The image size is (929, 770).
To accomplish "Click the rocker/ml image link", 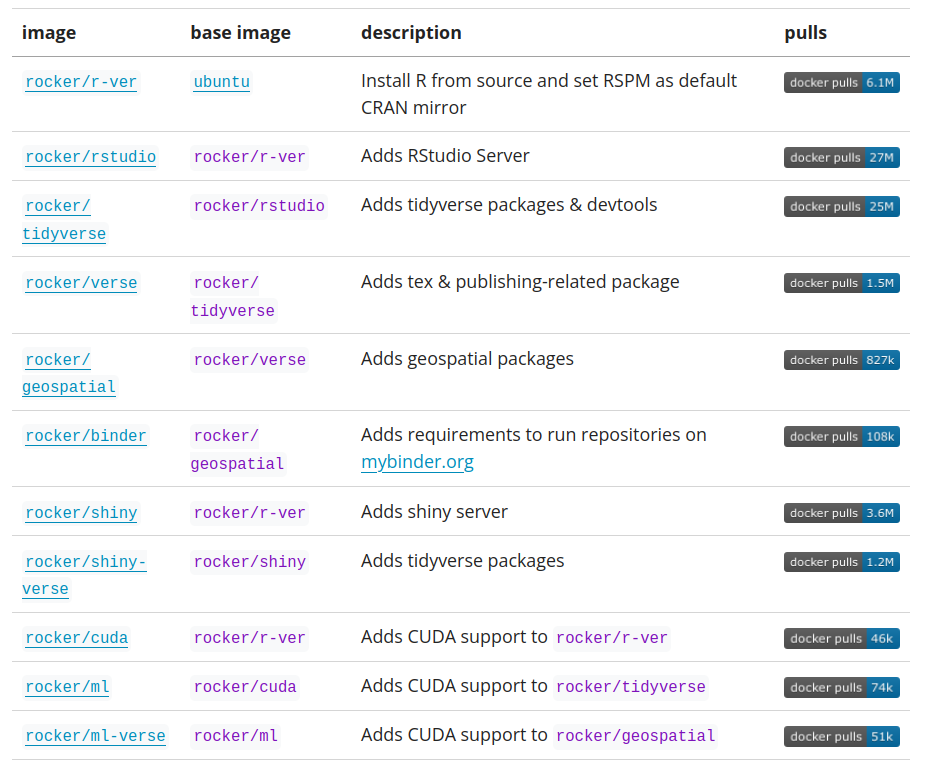I will tap(67, 687).
